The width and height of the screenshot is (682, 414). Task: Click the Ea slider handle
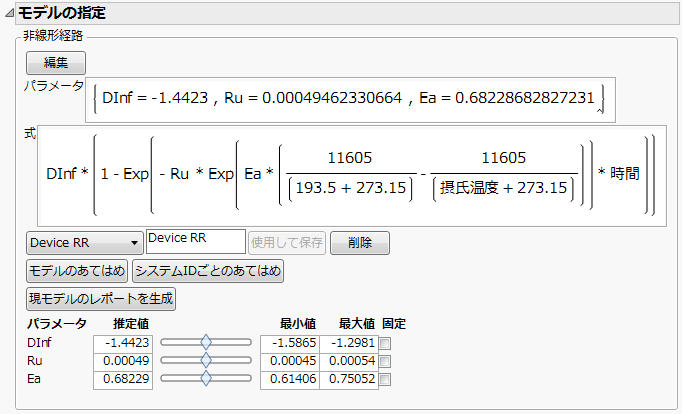(206, 378)
